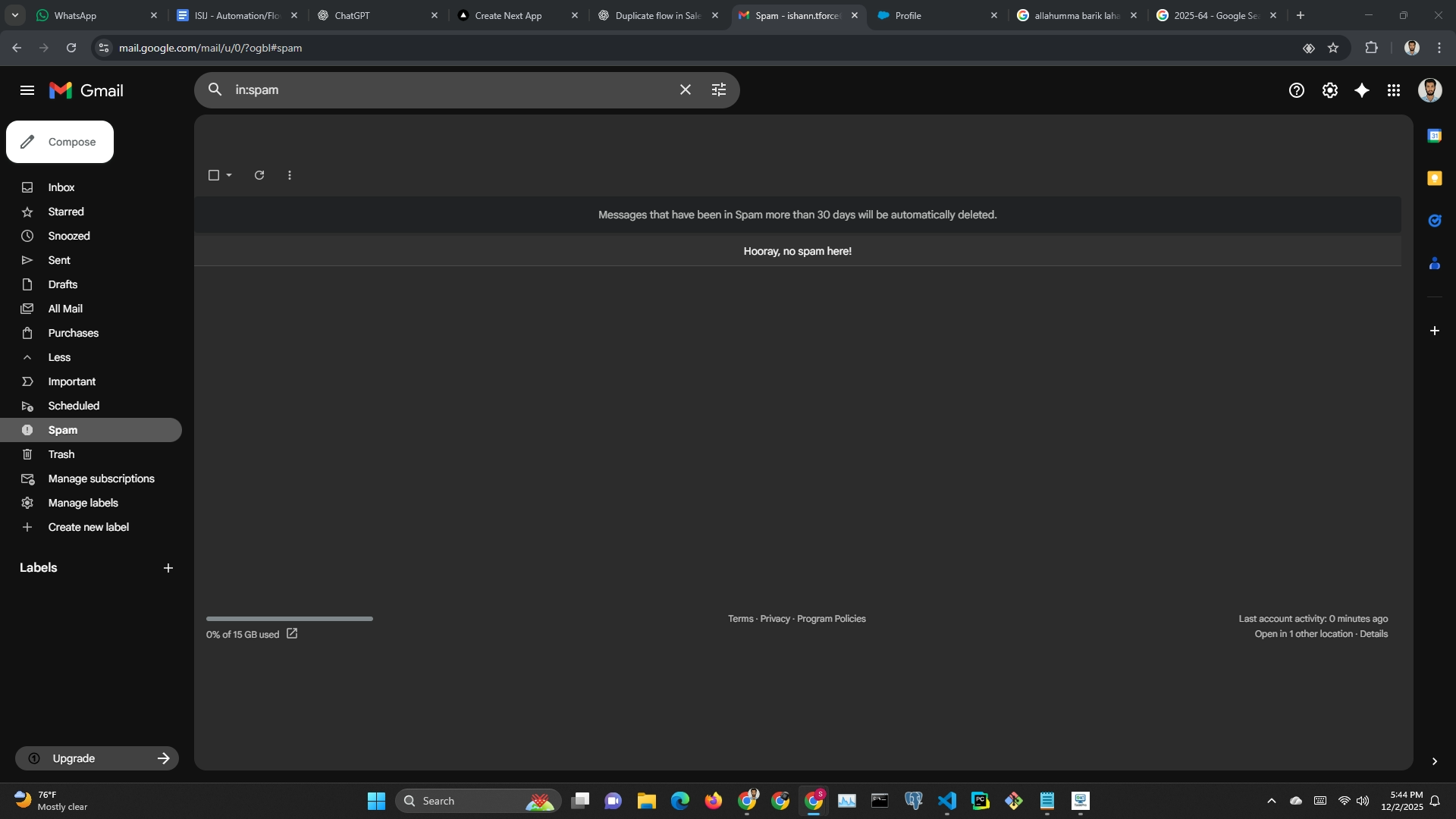Viewport: 1456px width, 819px height.
Task: Open Contacts side panel icon
Action: (1434, 263)
